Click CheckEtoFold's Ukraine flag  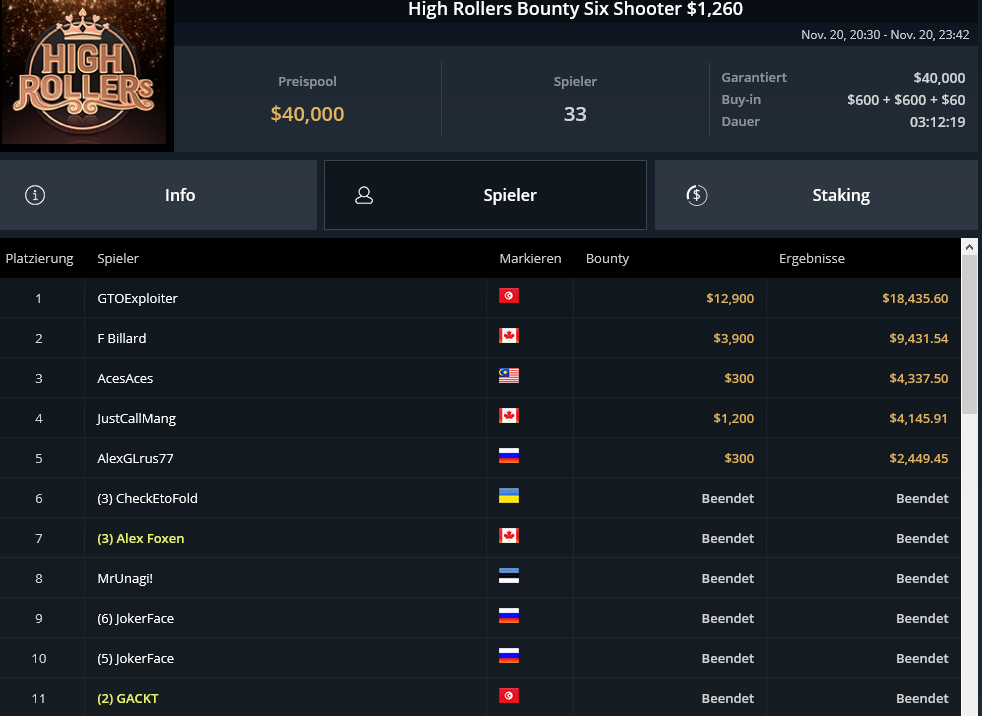tap(509, 496)
